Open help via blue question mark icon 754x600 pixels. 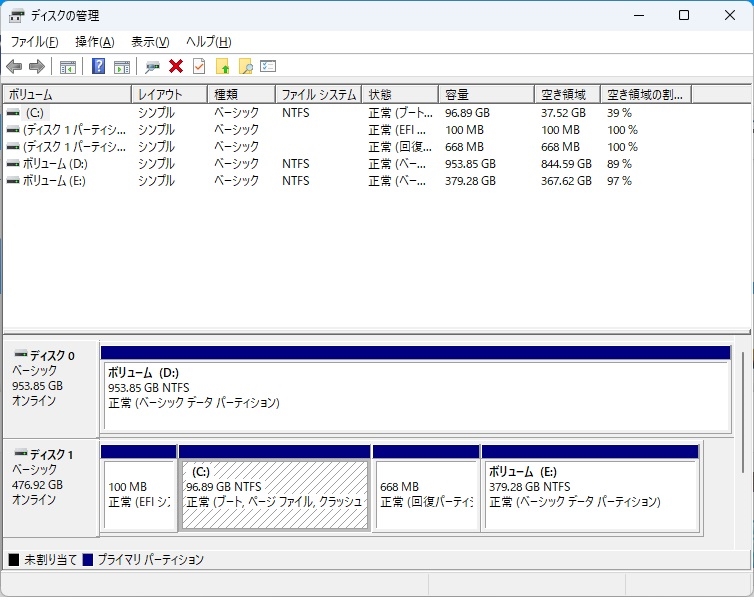(99, 67)
